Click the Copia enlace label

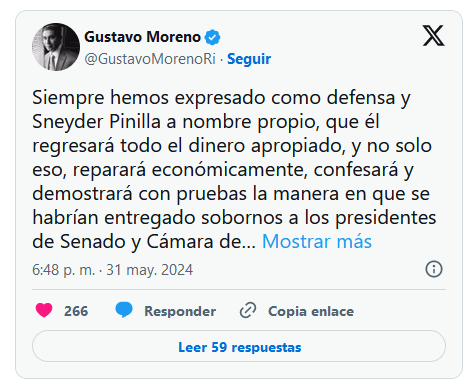[311, 311]
